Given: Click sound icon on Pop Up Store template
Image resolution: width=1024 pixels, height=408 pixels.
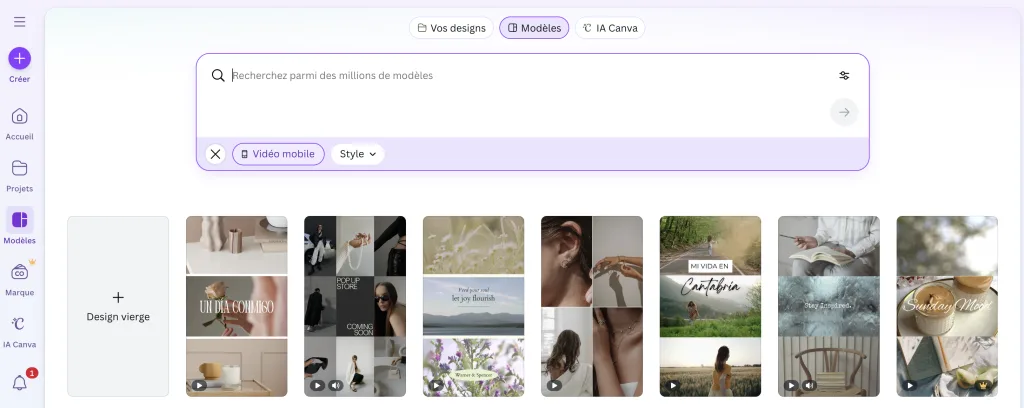Looking at the screenshot, I should point(335,386).
